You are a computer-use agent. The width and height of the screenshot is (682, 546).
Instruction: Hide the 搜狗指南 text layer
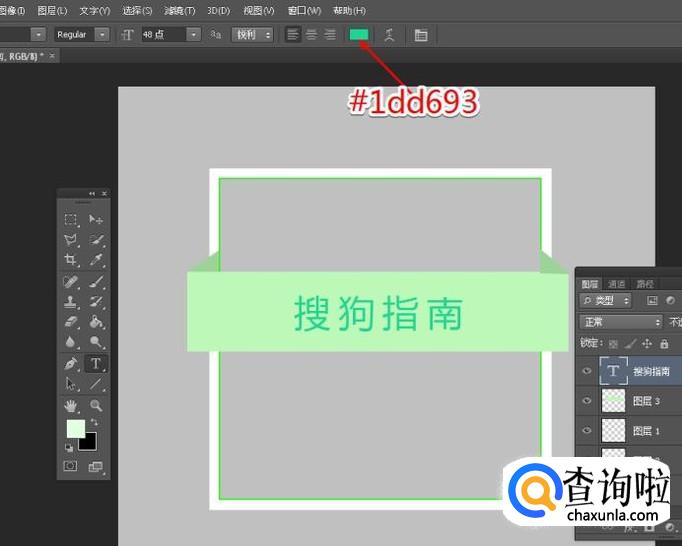pyautogui.click(x=587, y=371)
